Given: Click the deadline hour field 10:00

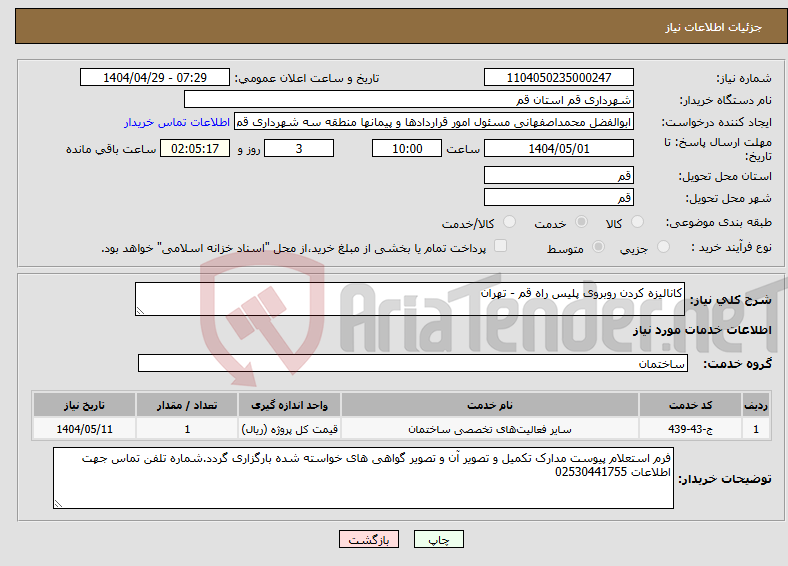Looking at the screenshot, I should tap(407, 148).
